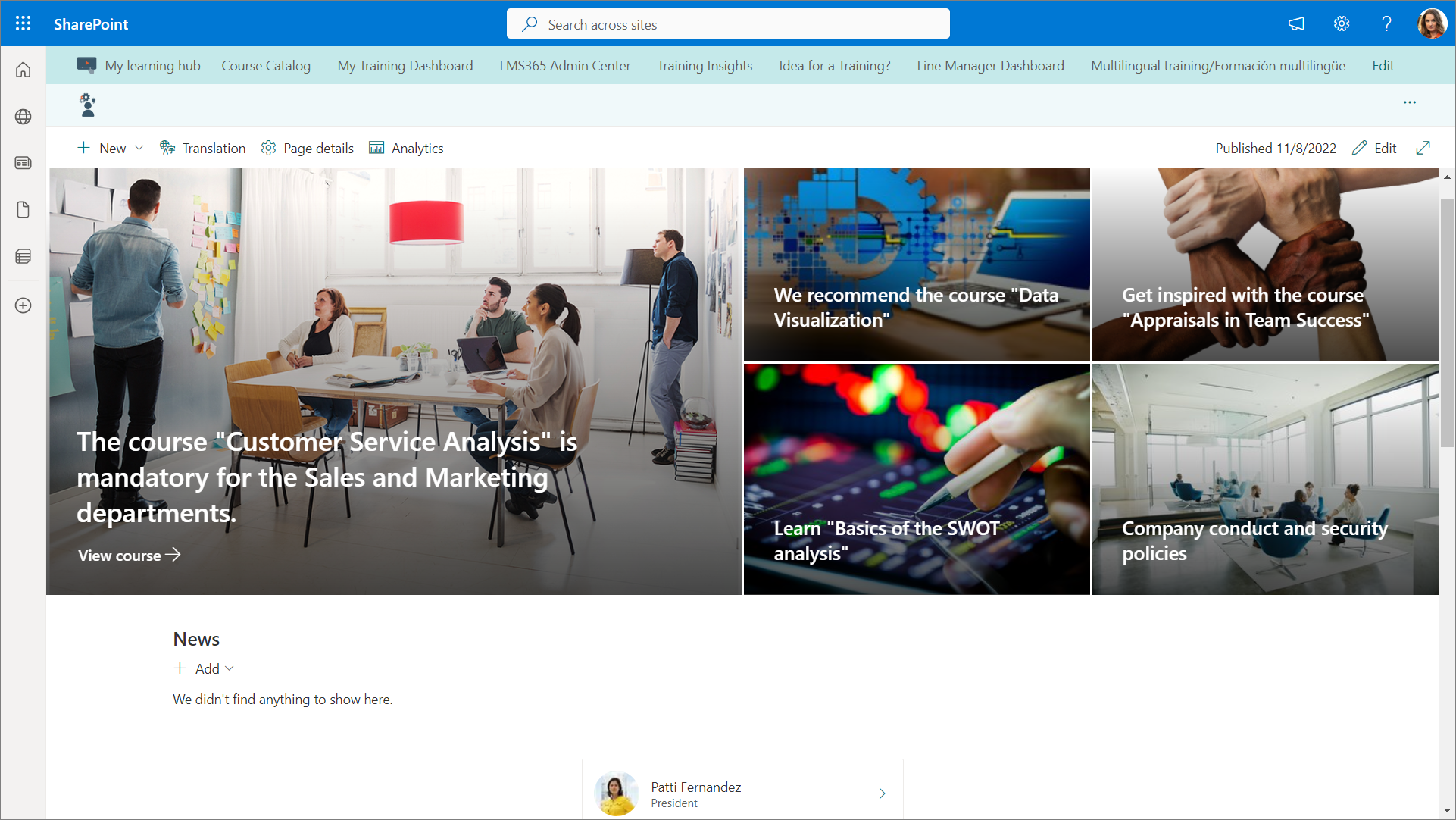Open the News icon in left rail
Image resolution: width=1456 pixels, height=820 pixels.
(x=23, y=163)
